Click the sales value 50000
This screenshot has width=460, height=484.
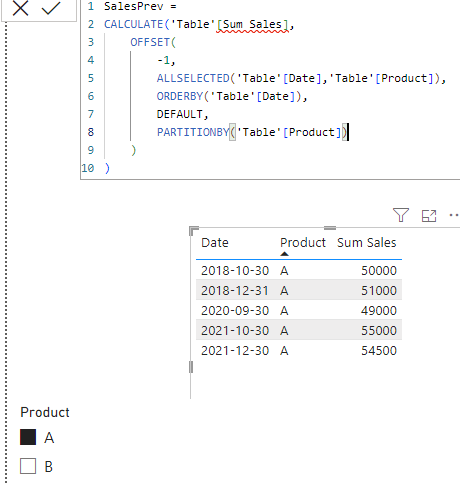[x=379, y=270]
